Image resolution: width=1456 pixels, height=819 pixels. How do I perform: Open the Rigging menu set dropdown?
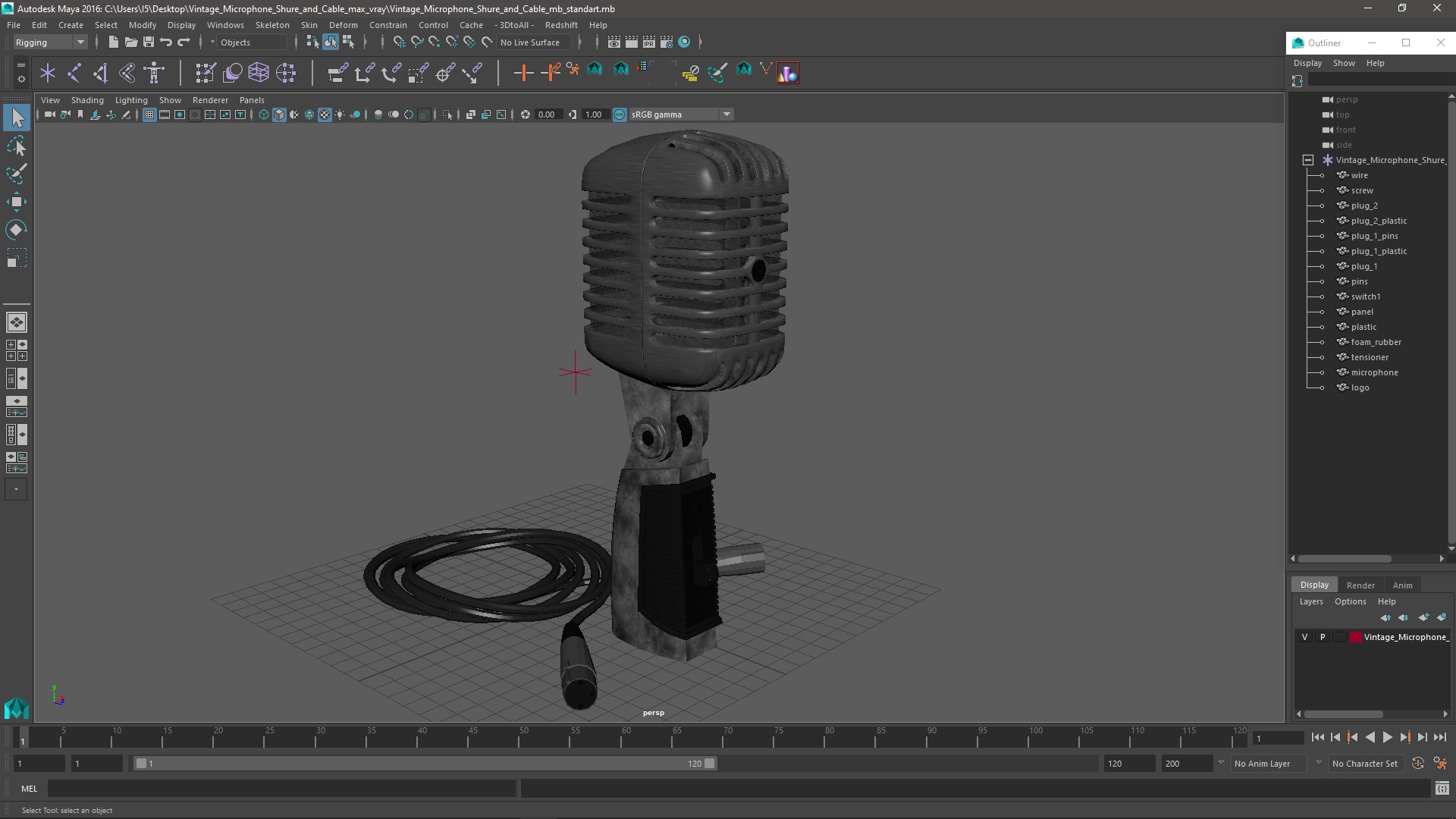click(x=50, y=42)
